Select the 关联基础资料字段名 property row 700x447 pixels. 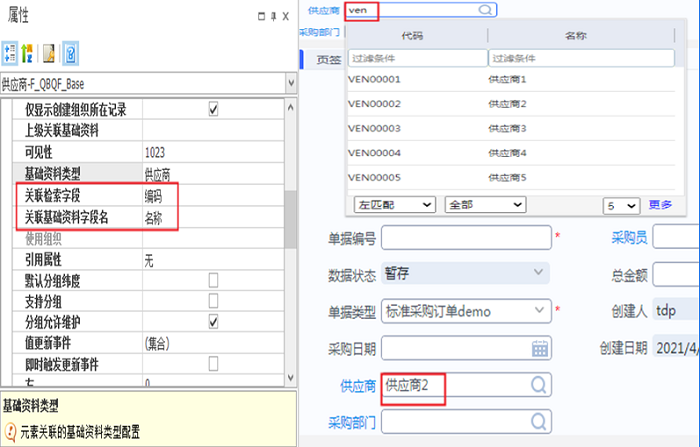click(x=148, y=217)
